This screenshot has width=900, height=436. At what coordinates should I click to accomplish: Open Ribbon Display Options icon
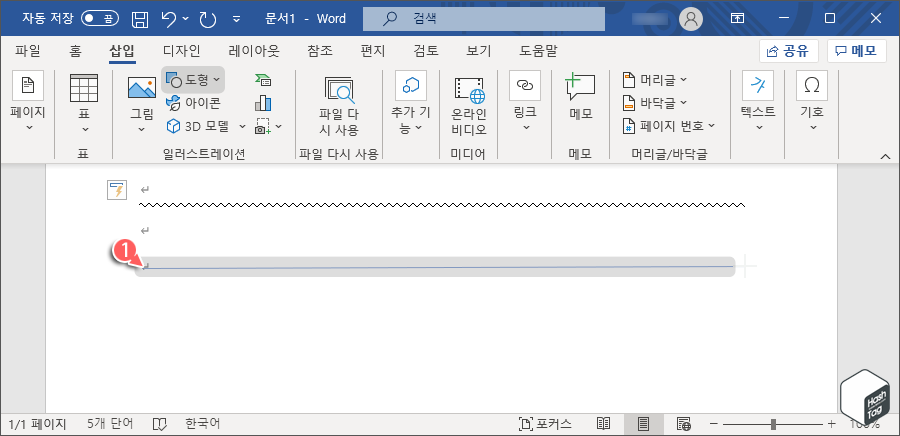click(737, 19)
